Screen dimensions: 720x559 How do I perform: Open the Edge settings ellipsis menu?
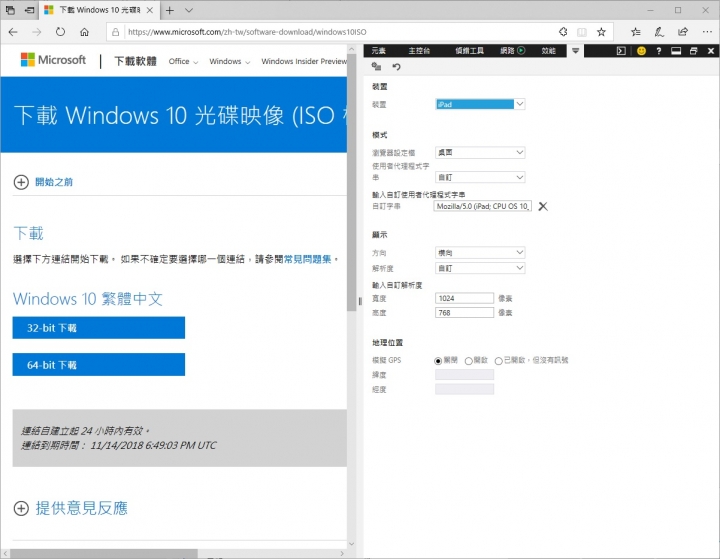(707, 32)
